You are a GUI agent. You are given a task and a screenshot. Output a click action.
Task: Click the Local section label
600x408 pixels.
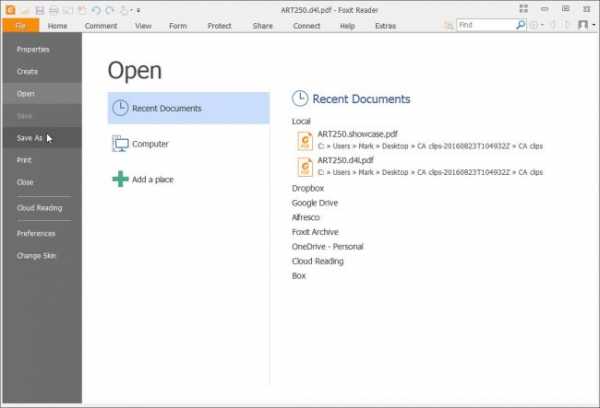301,121
